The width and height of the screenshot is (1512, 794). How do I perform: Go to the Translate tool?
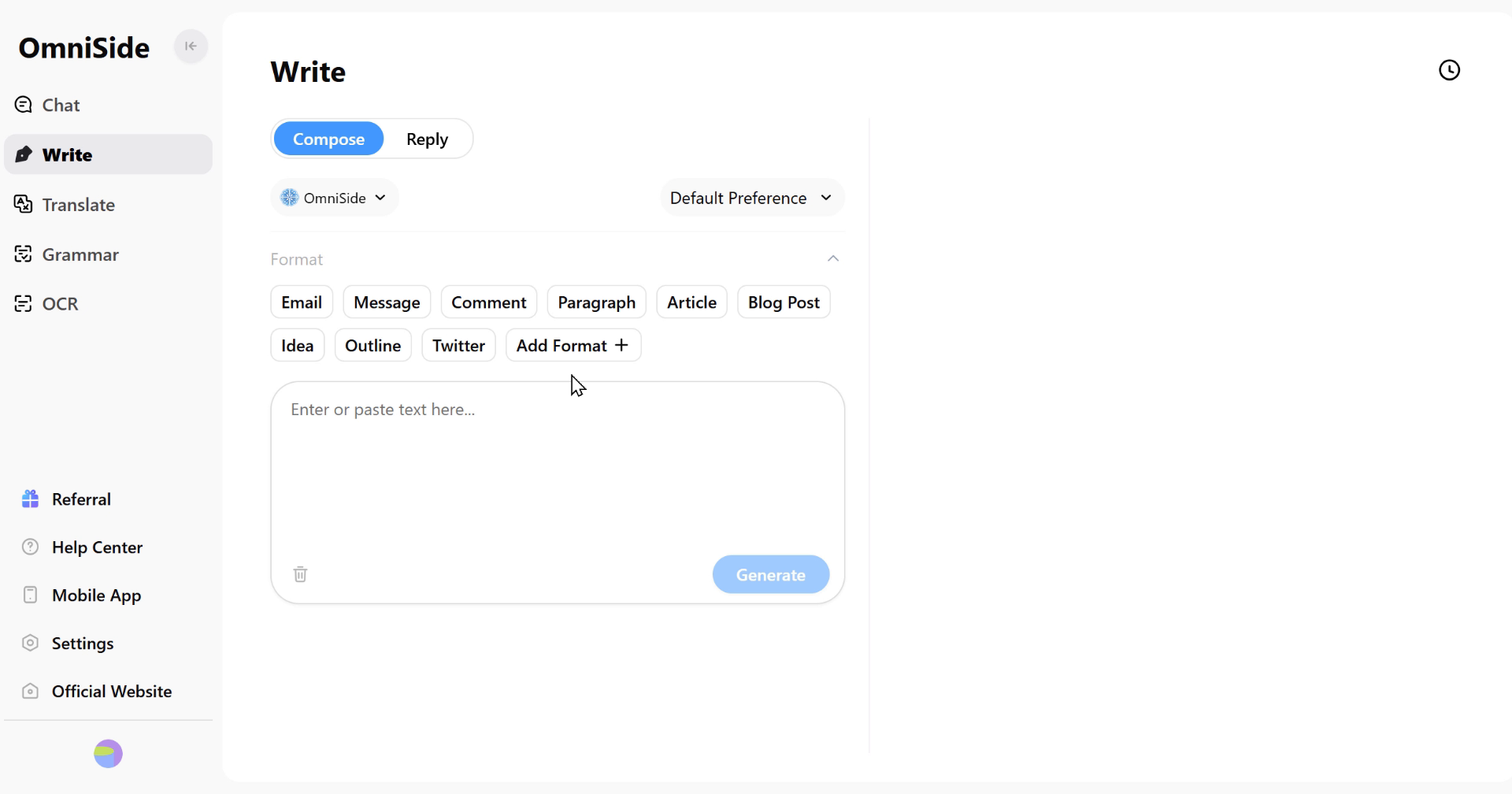point(78,205)
